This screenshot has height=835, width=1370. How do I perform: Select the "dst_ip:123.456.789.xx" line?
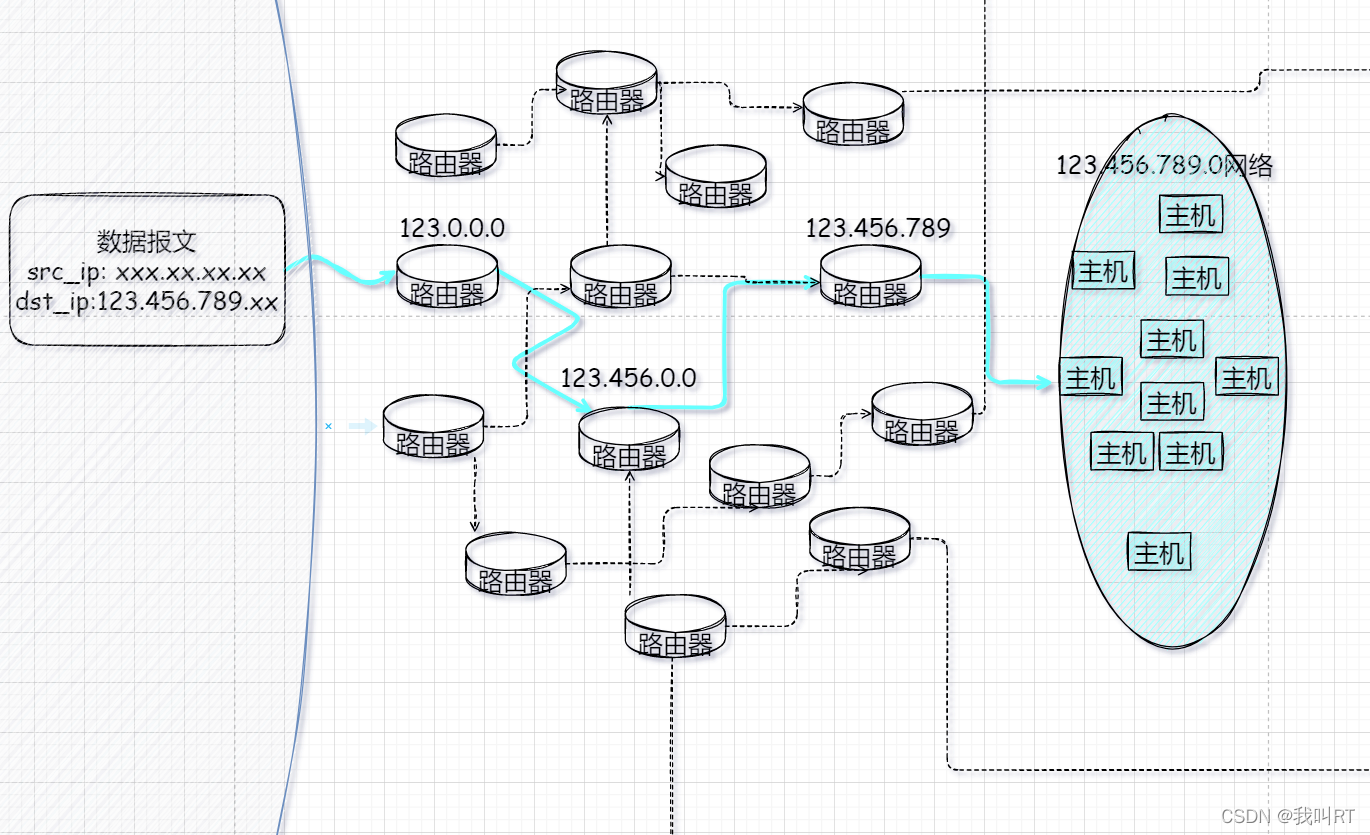147,301
